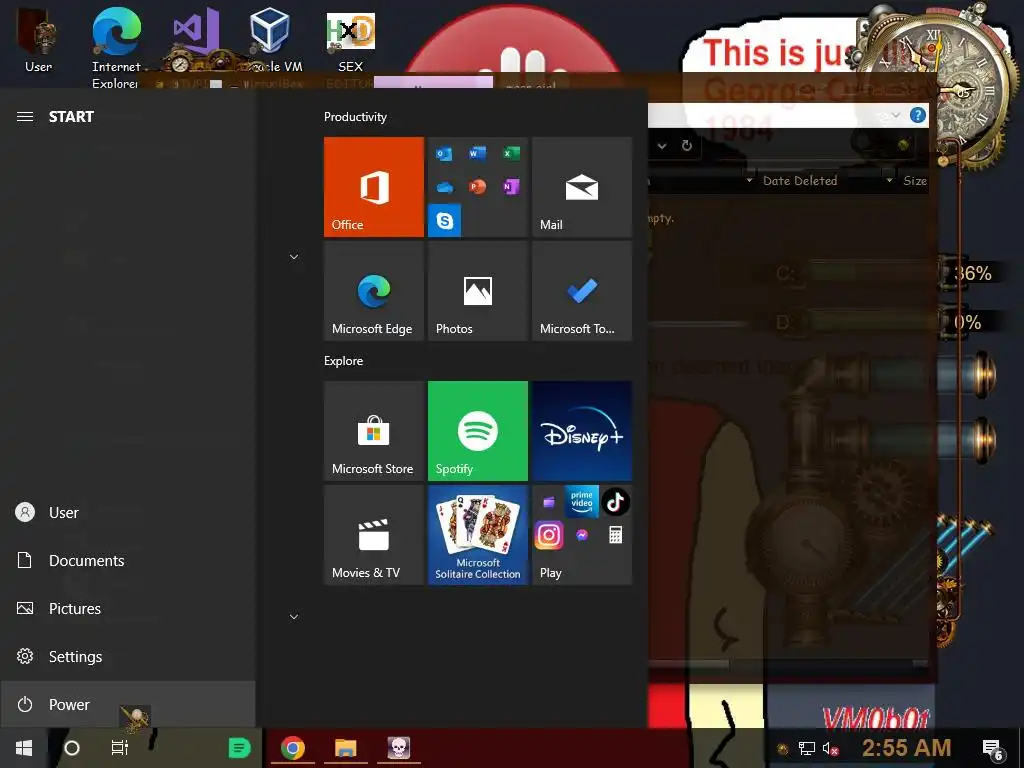Screen dimensions: 1024x768
Task: Open the Disney+ tile
Action: pyautogui.click(x=582, y=431)
